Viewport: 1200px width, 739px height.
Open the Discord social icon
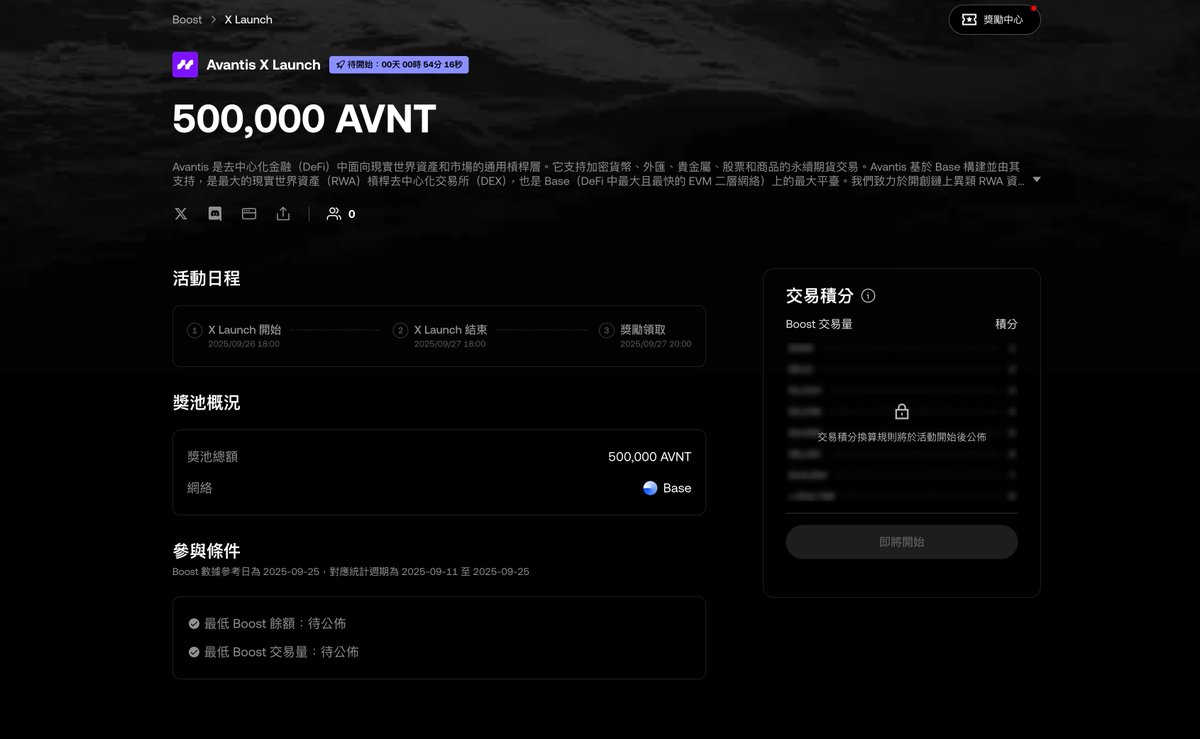(x=215, y=214)
